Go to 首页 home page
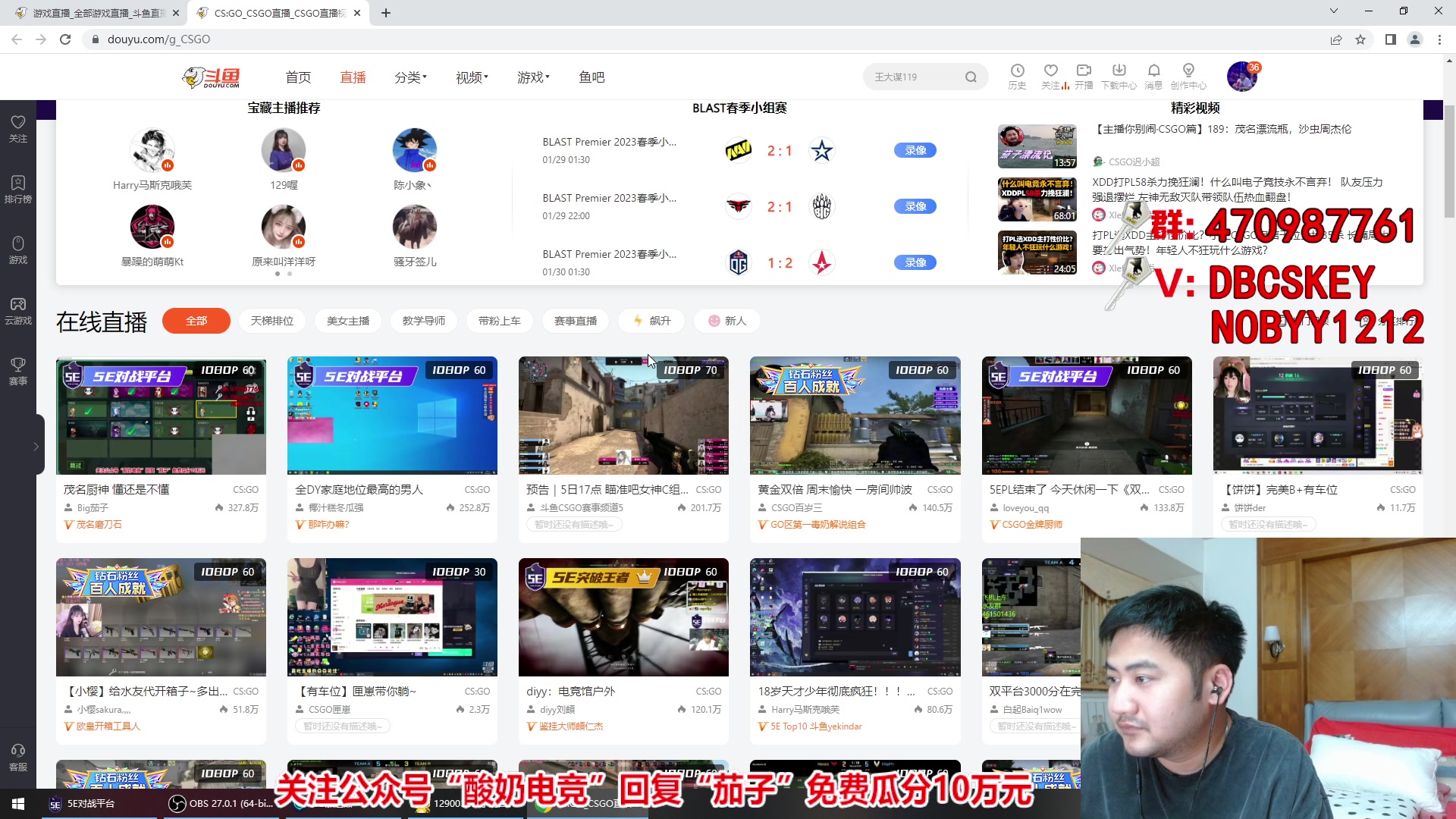The image size is (1456, 819). (x=298, y=77)
